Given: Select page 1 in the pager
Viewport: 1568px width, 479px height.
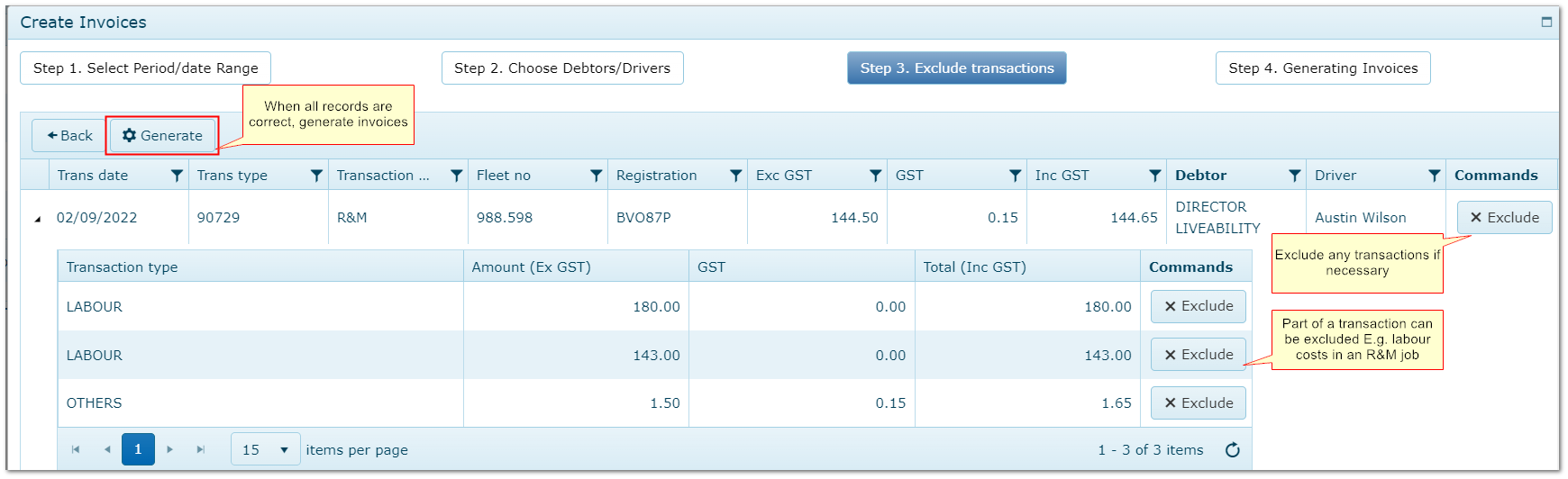Looking at the screenshot, I should point(138,449).
